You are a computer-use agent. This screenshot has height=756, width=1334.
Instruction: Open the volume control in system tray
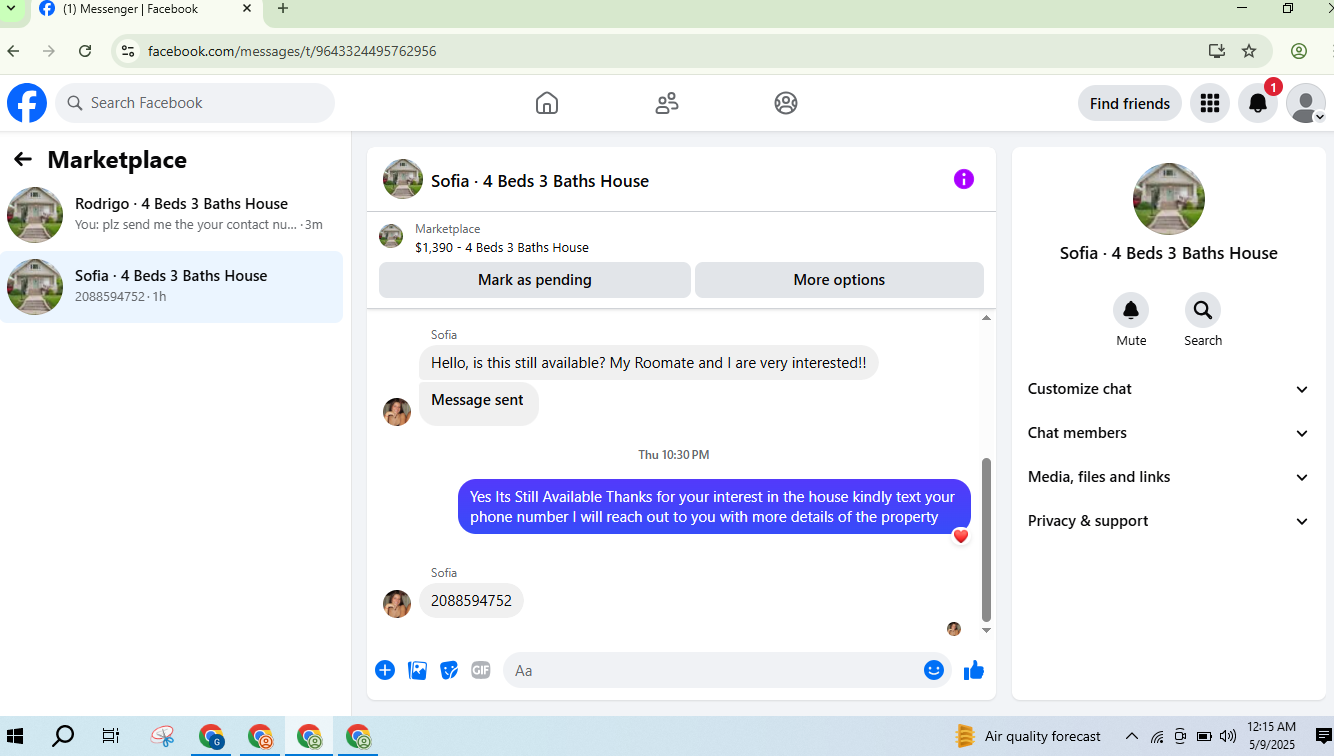(x=1228, y=737)
